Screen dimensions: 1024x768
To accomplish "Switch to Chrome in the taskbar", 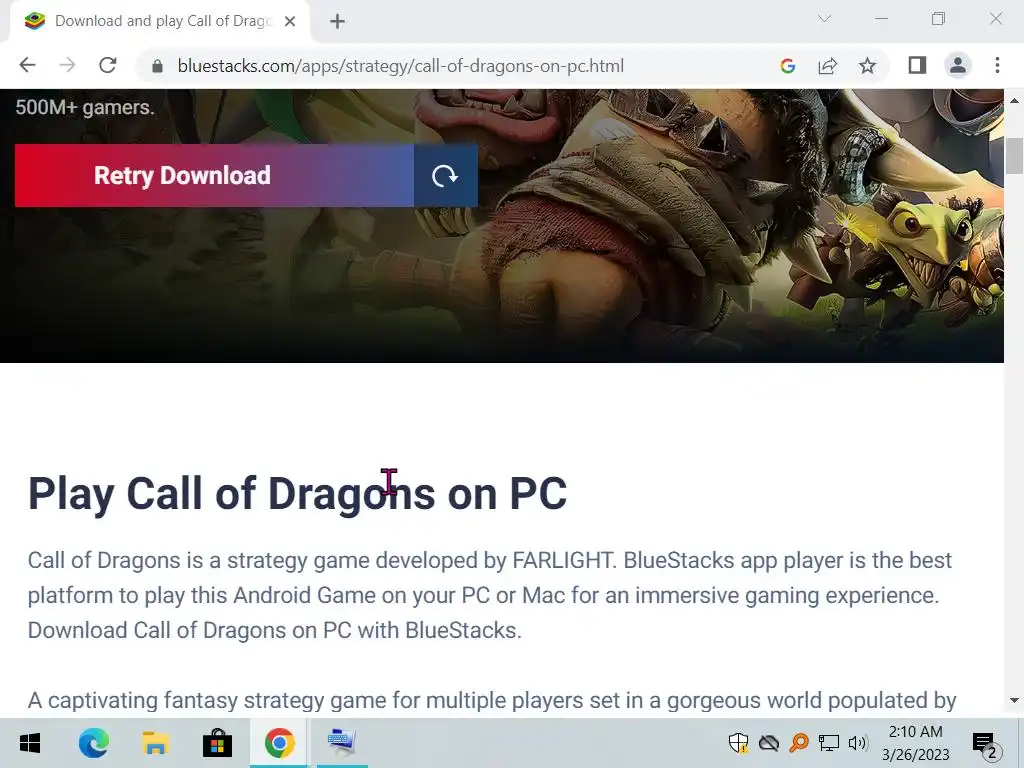I will pyautogui.click(x=280, y=743).
